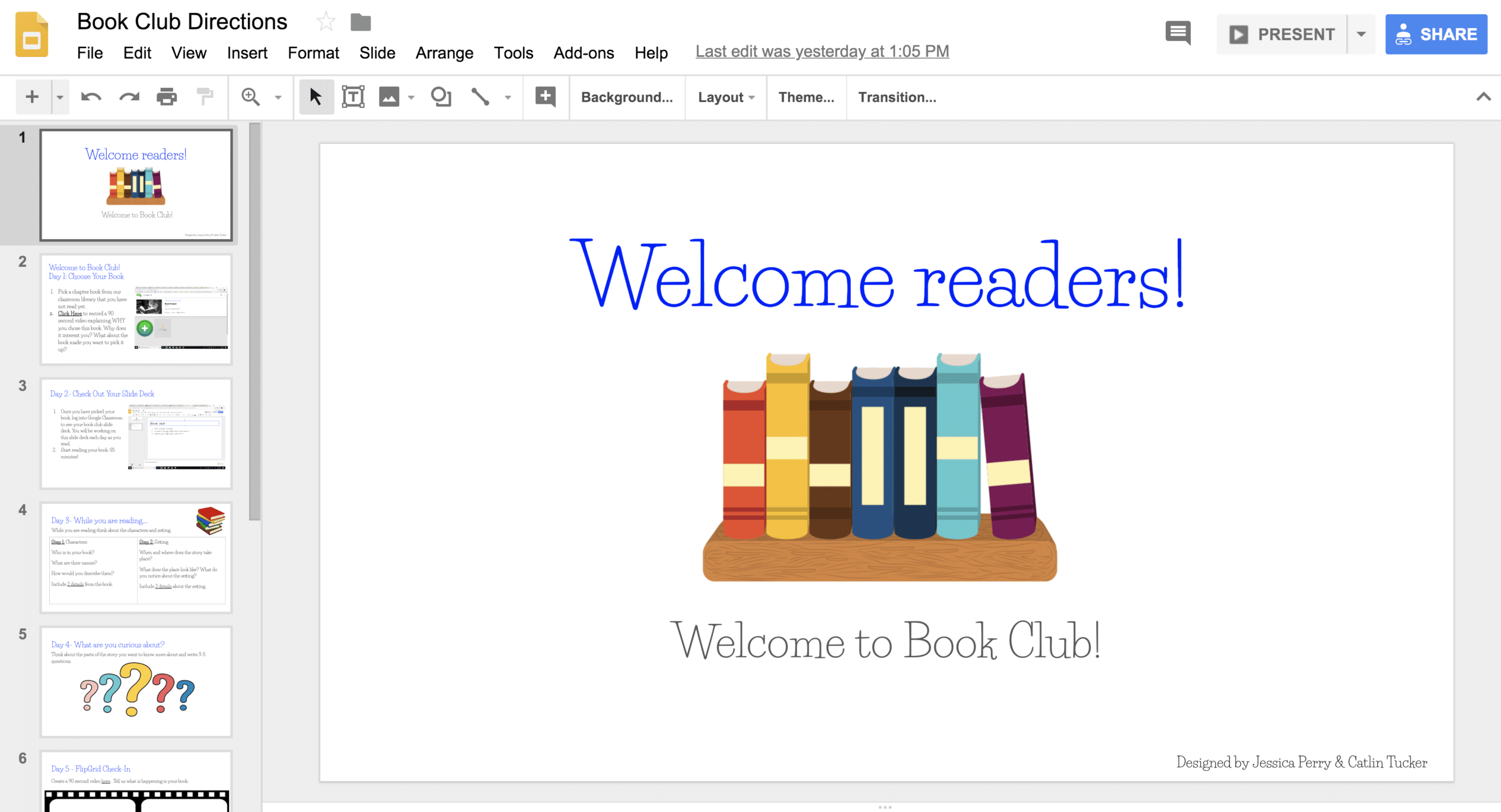Open comment history

pyautogui.click(x=1177, y=33)
